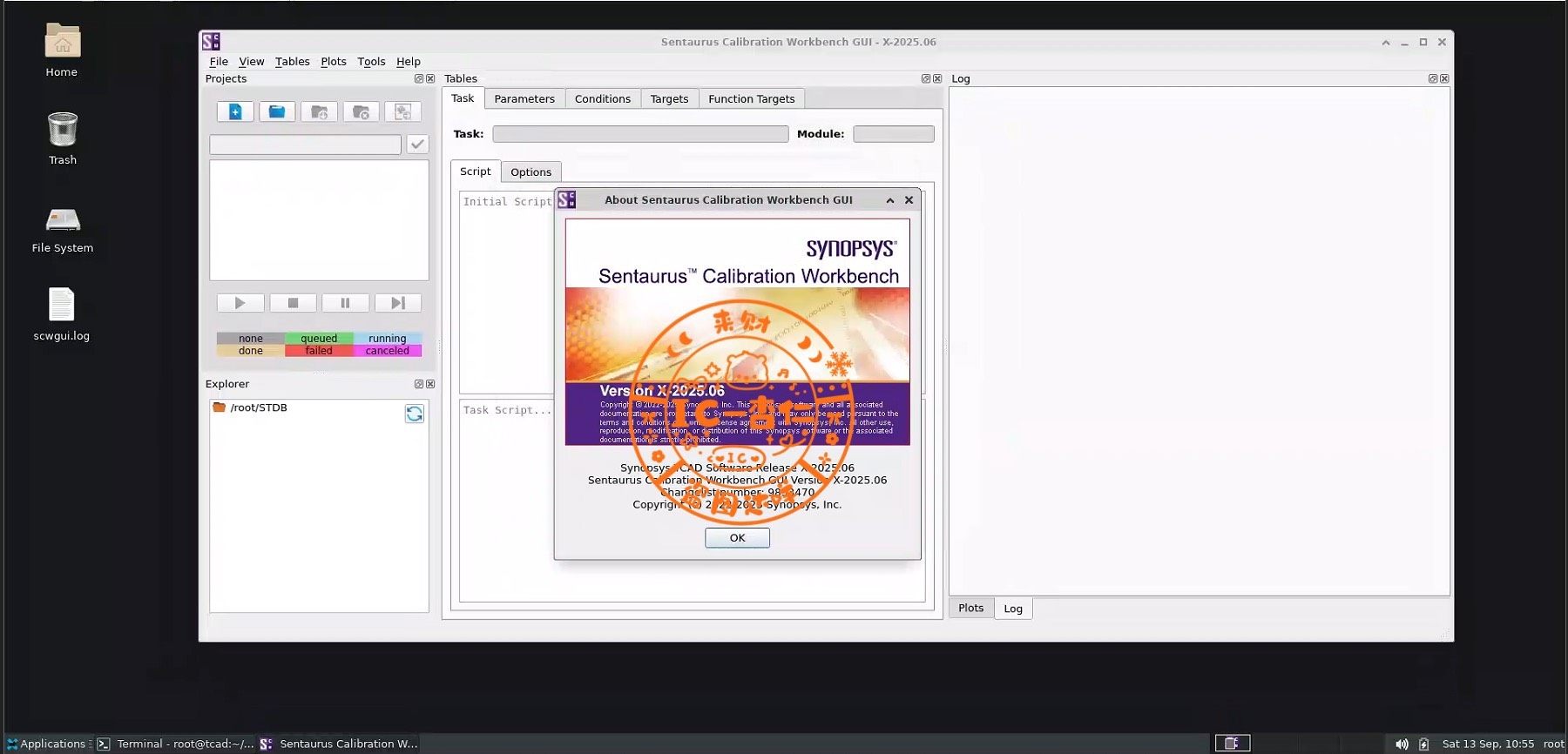Click the green 'queued' status swatch
The image size is (1568, 754).
(319, 339)
